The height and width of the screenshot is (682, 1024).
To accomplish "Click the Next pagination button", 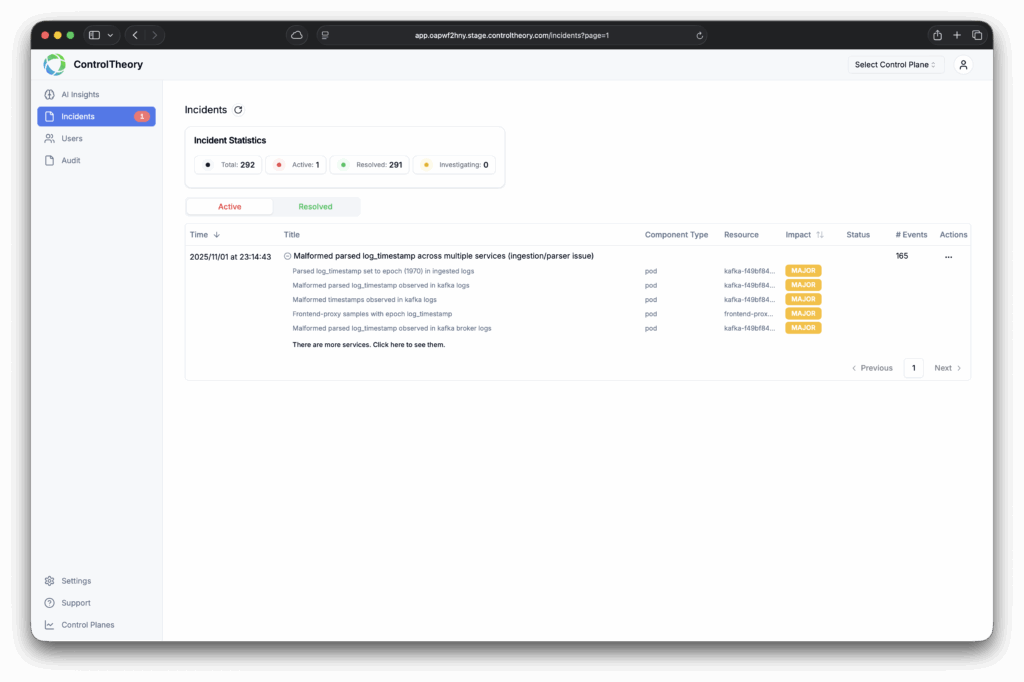I will pos(947,368).
